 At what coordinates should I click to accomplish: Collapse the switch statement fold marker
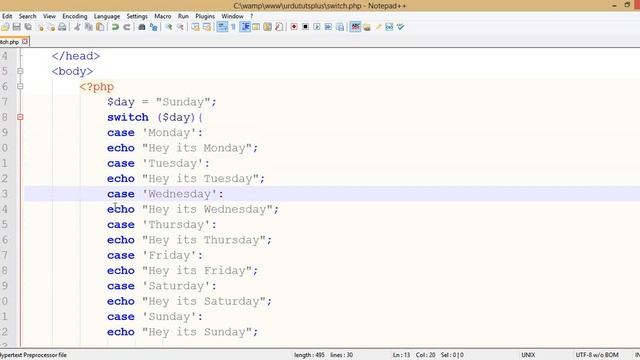click(x=20, y=117)
